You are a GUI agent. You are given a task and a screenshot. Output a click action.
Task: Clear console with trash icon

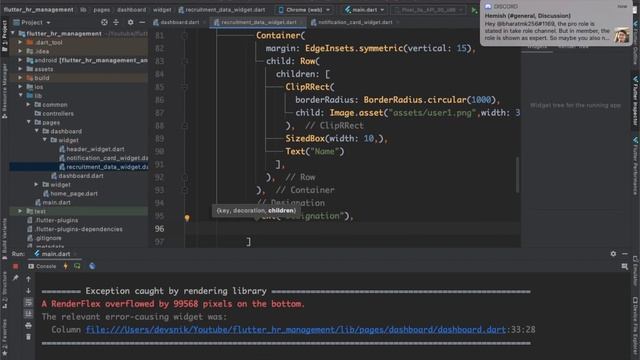pos(28,337)
